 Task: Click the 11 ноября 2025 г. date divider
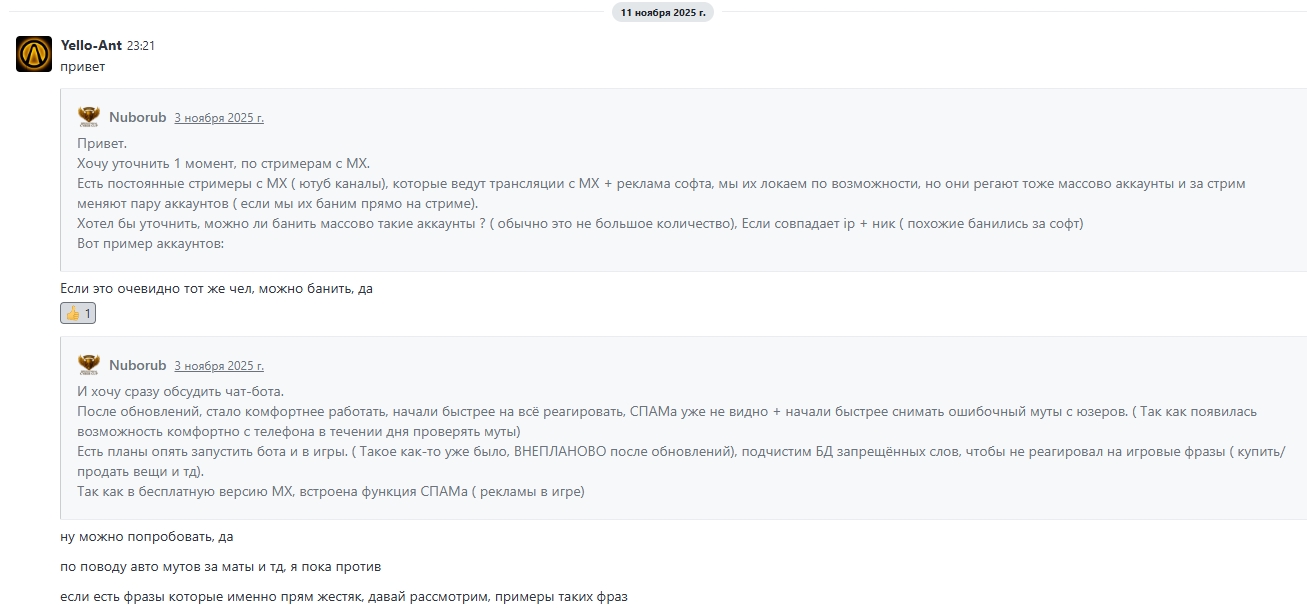662,12
